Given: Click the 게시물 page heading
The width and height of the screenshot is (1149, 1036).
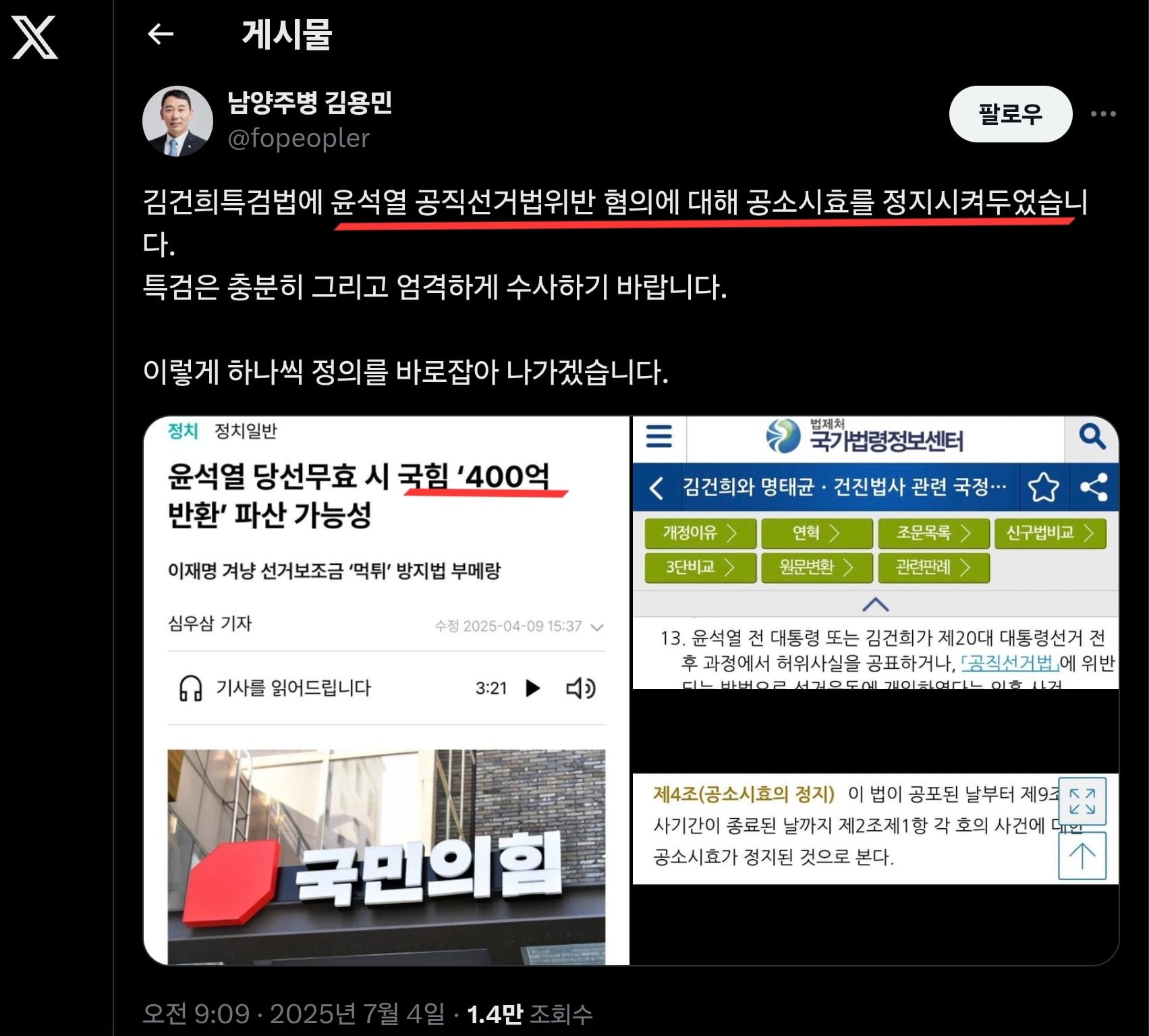Looking at the screenshot, I should (287, 34).
